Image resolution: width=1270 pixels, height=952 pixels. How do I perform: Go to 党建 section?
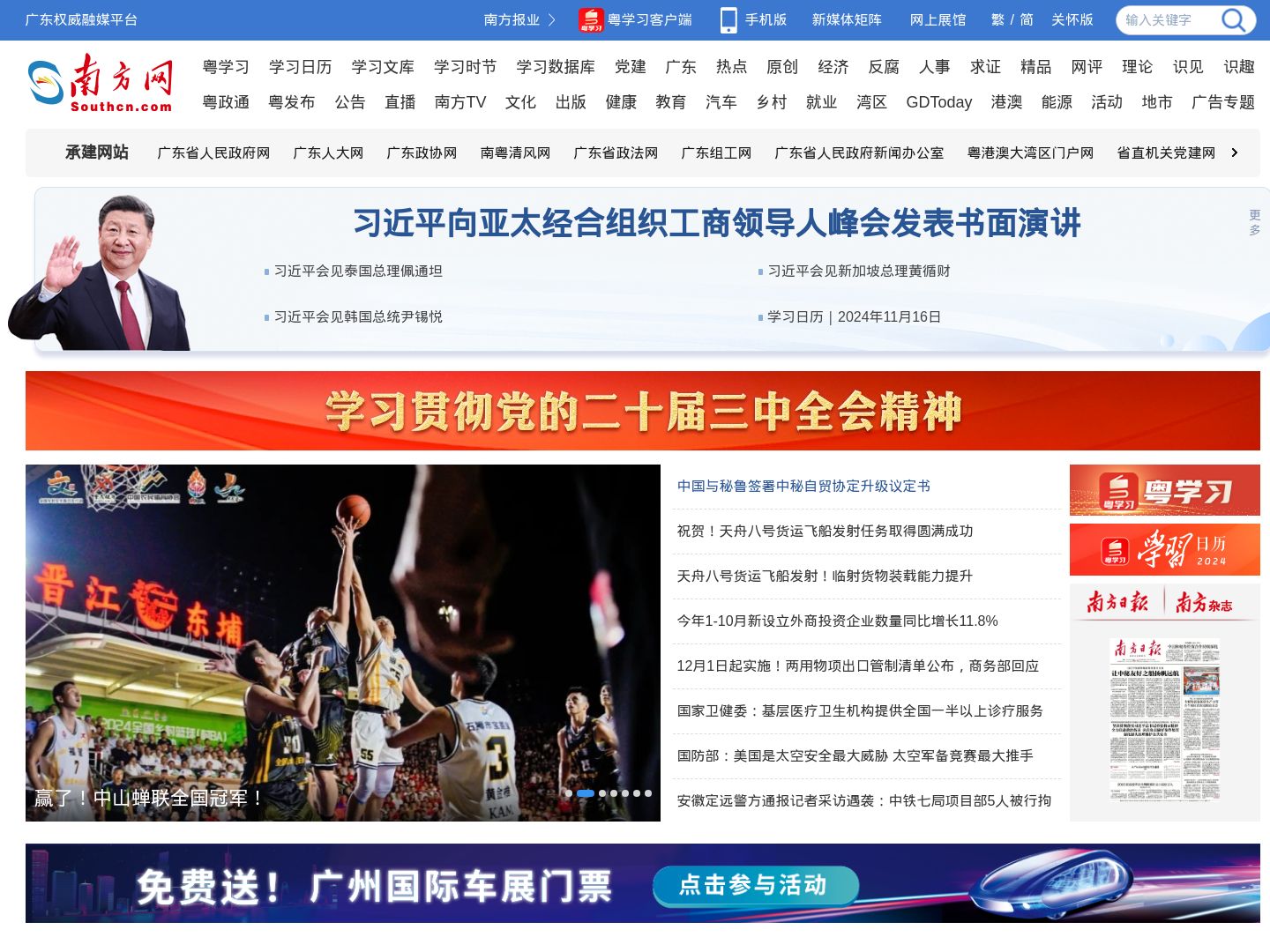pos(631,67)
